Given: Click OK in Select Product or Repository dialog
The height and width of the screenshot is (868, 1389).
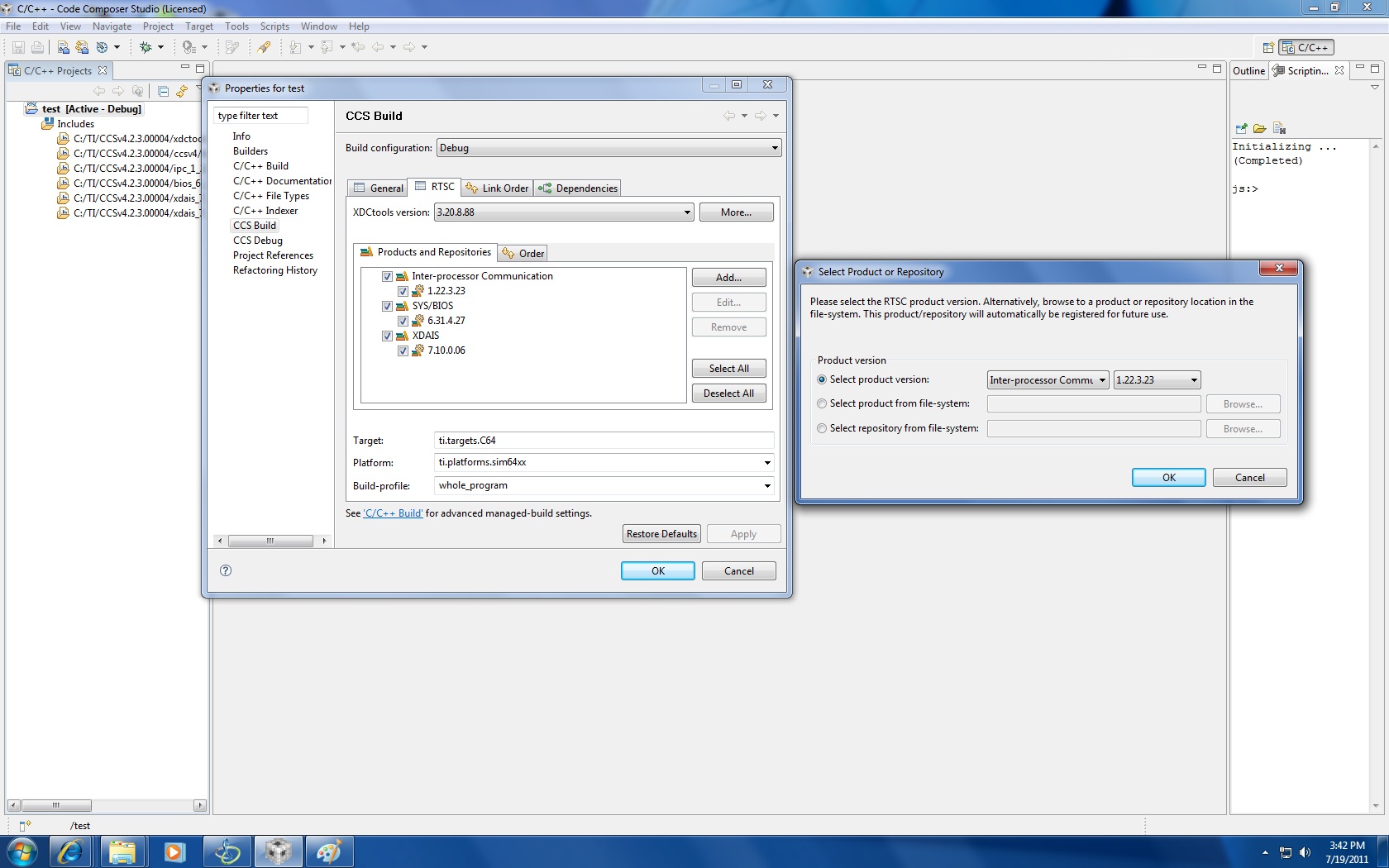Looking at the screenshot, I should (x=1169, y=478).
